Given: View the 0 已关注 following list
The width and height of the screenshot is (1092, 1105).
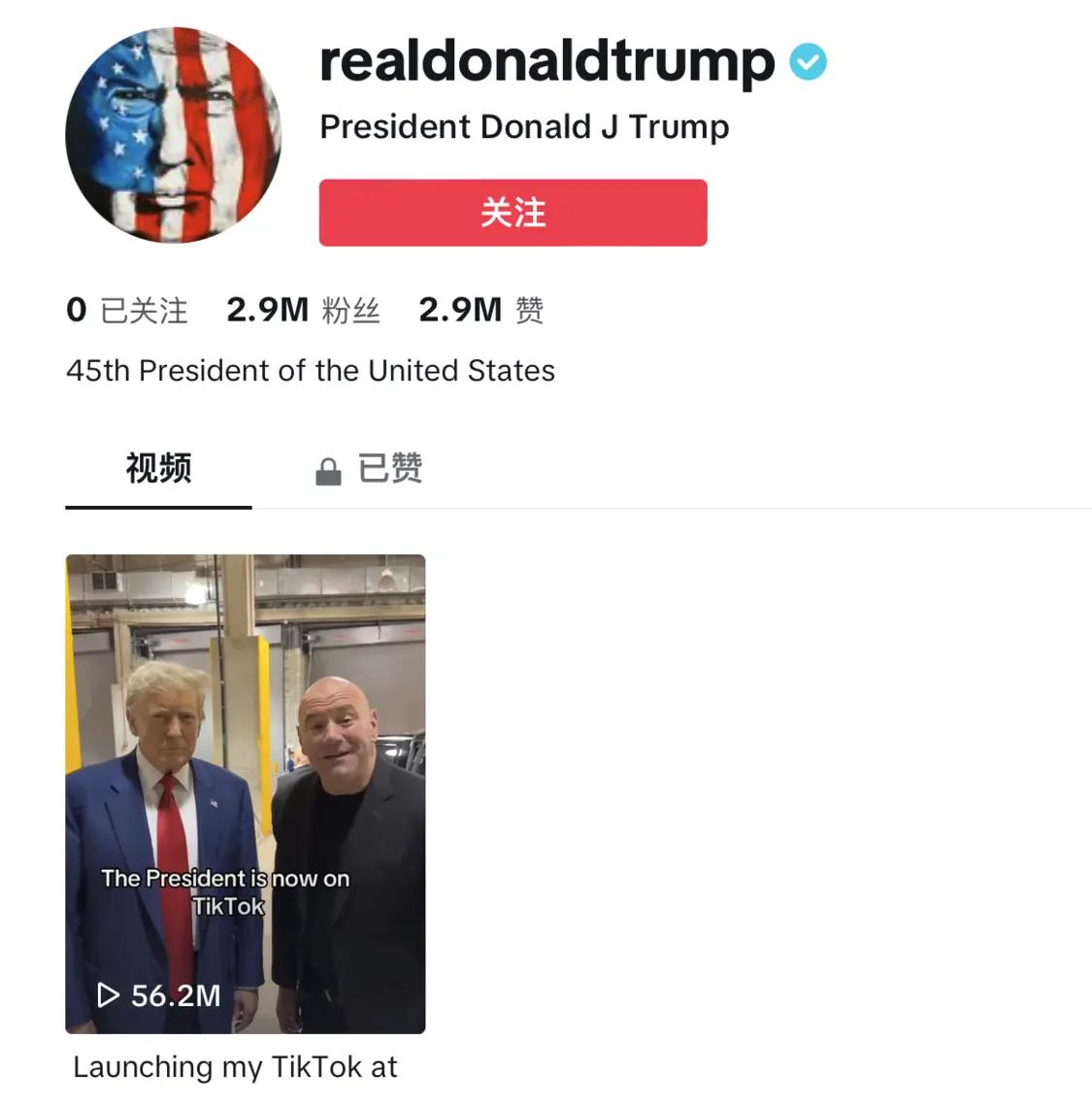Looking at the screenshot, I should [127, 310].
